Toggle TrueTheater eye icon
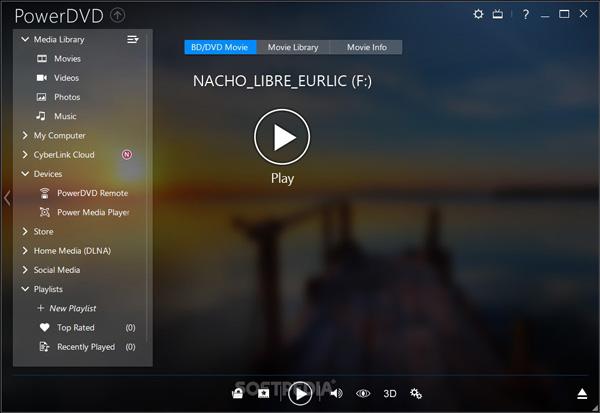Image resolution: width=600 pixels, height=413 pixels. click(x=363, y=393)
